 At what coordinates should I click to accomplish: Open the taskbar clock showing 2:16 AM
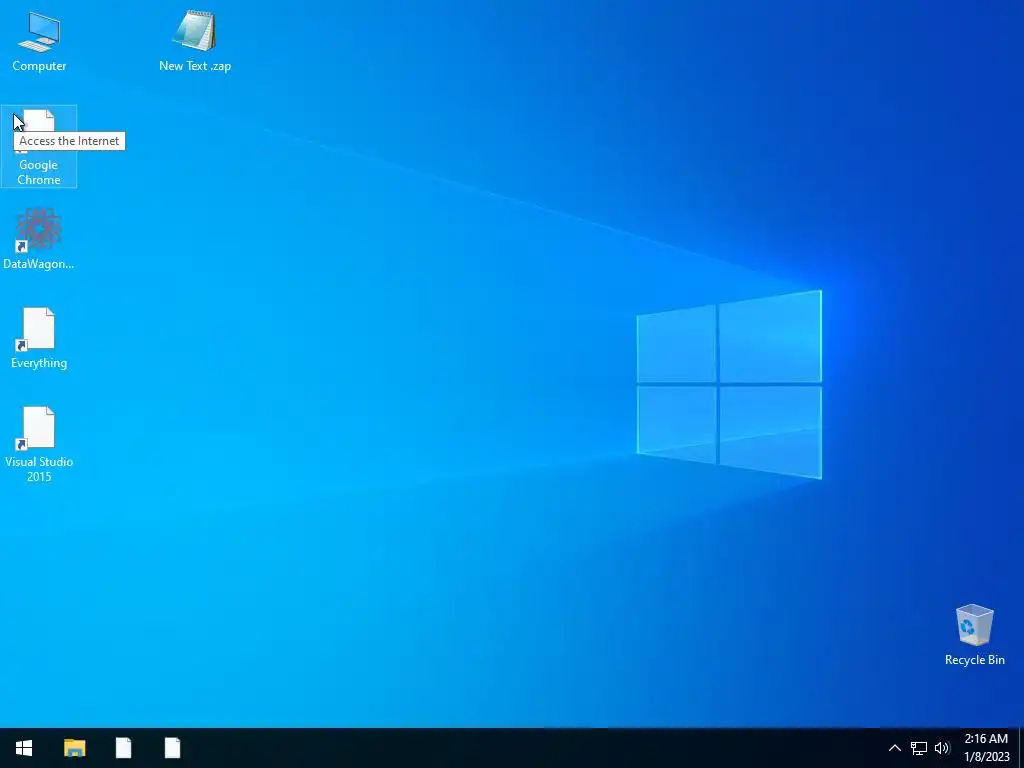click(986, 748)
